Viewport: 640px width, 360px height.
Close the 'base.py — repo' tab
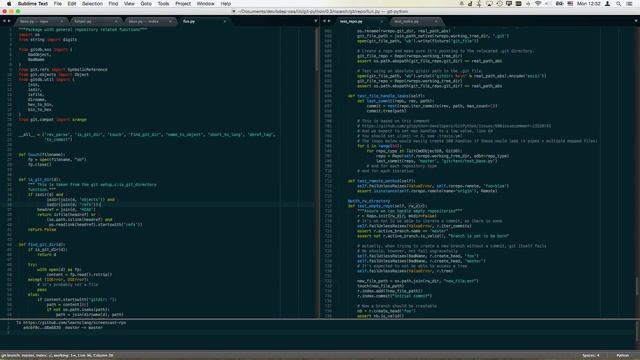62,21
